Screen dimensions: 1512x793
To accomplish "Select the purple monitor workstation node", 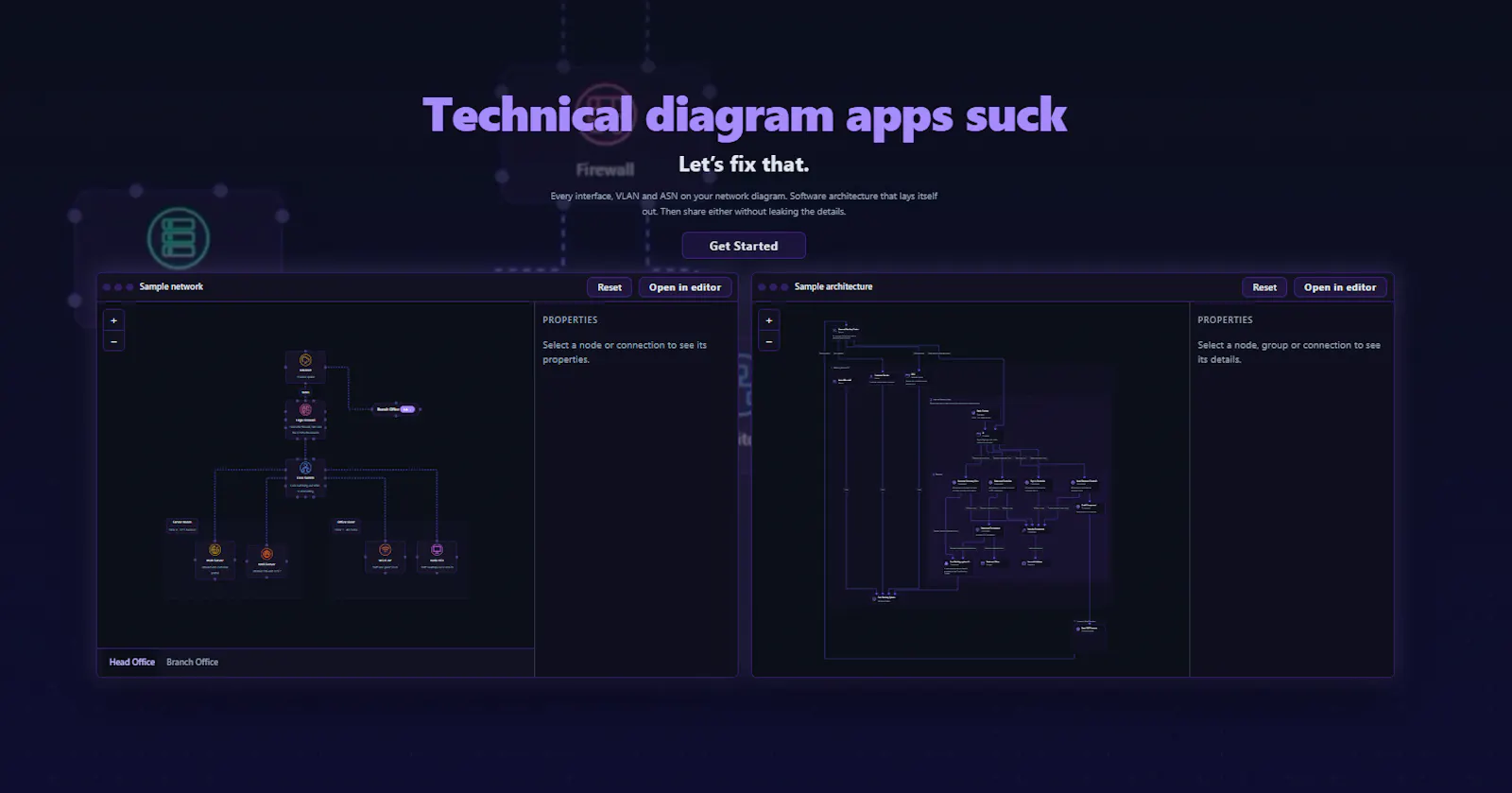I will [437, 556].
